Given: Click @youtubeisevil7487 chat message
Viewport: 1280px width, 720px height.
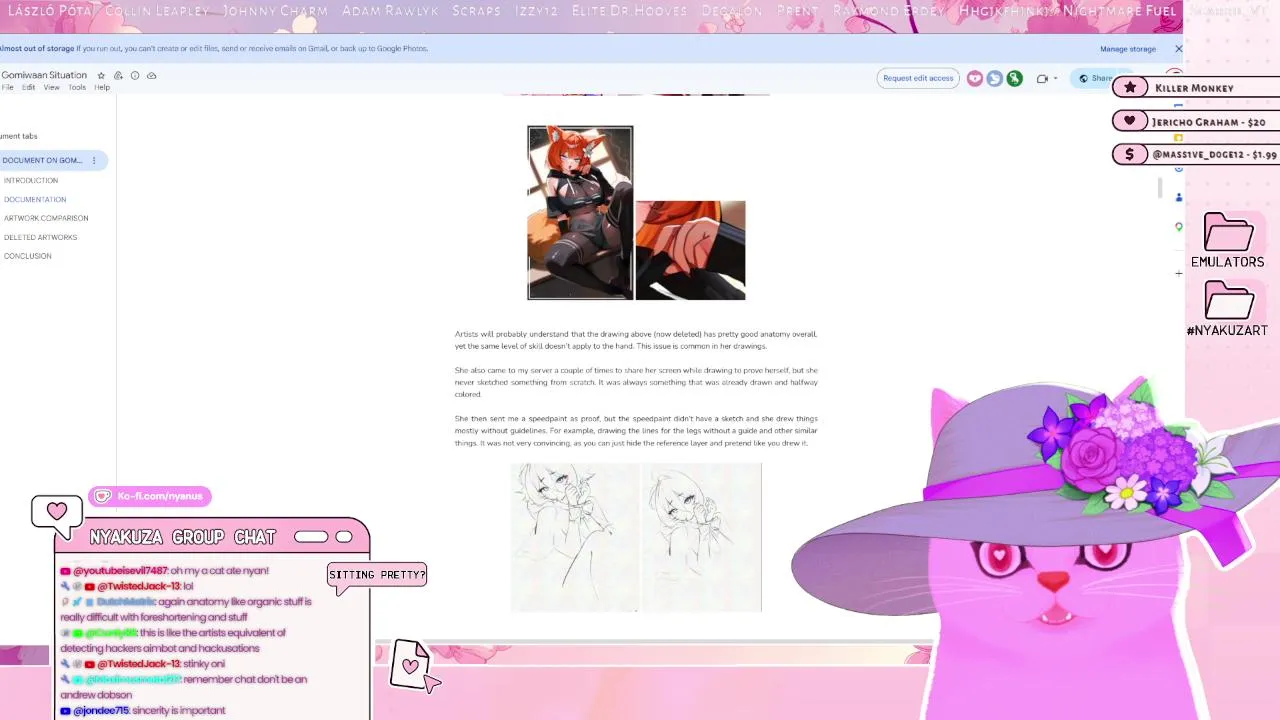Looking at the screenshot, I should click(x=165, y=570).
